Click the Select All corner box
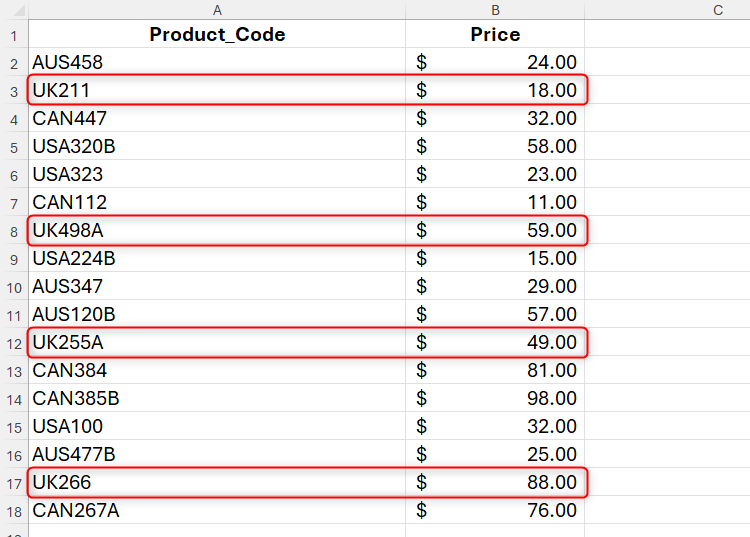Image resolution: width=750 pixels, height=537 pixels. [13, 9]
